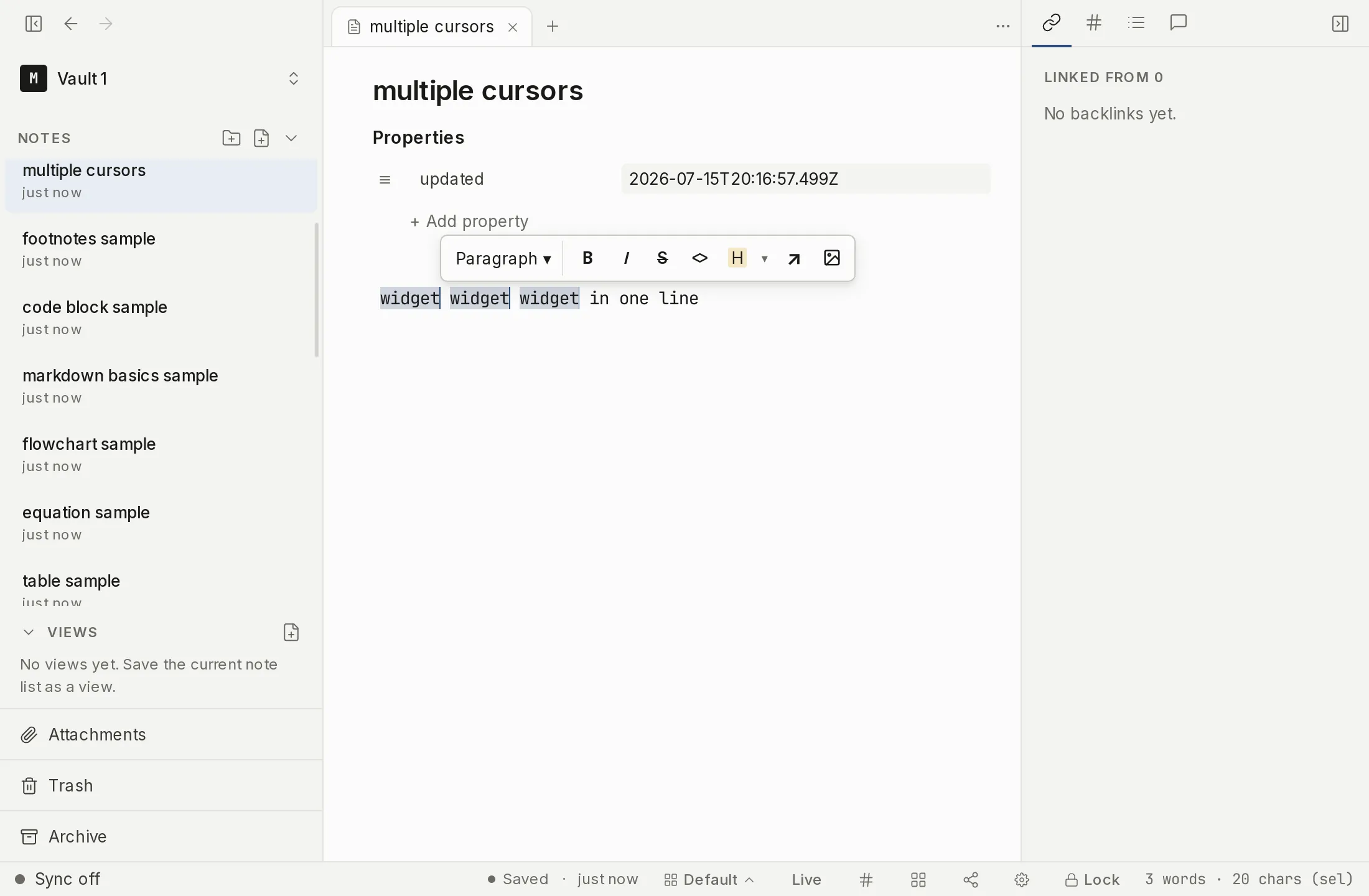
Task: Create a new folder in Notes
Action: tap(231, 138)
